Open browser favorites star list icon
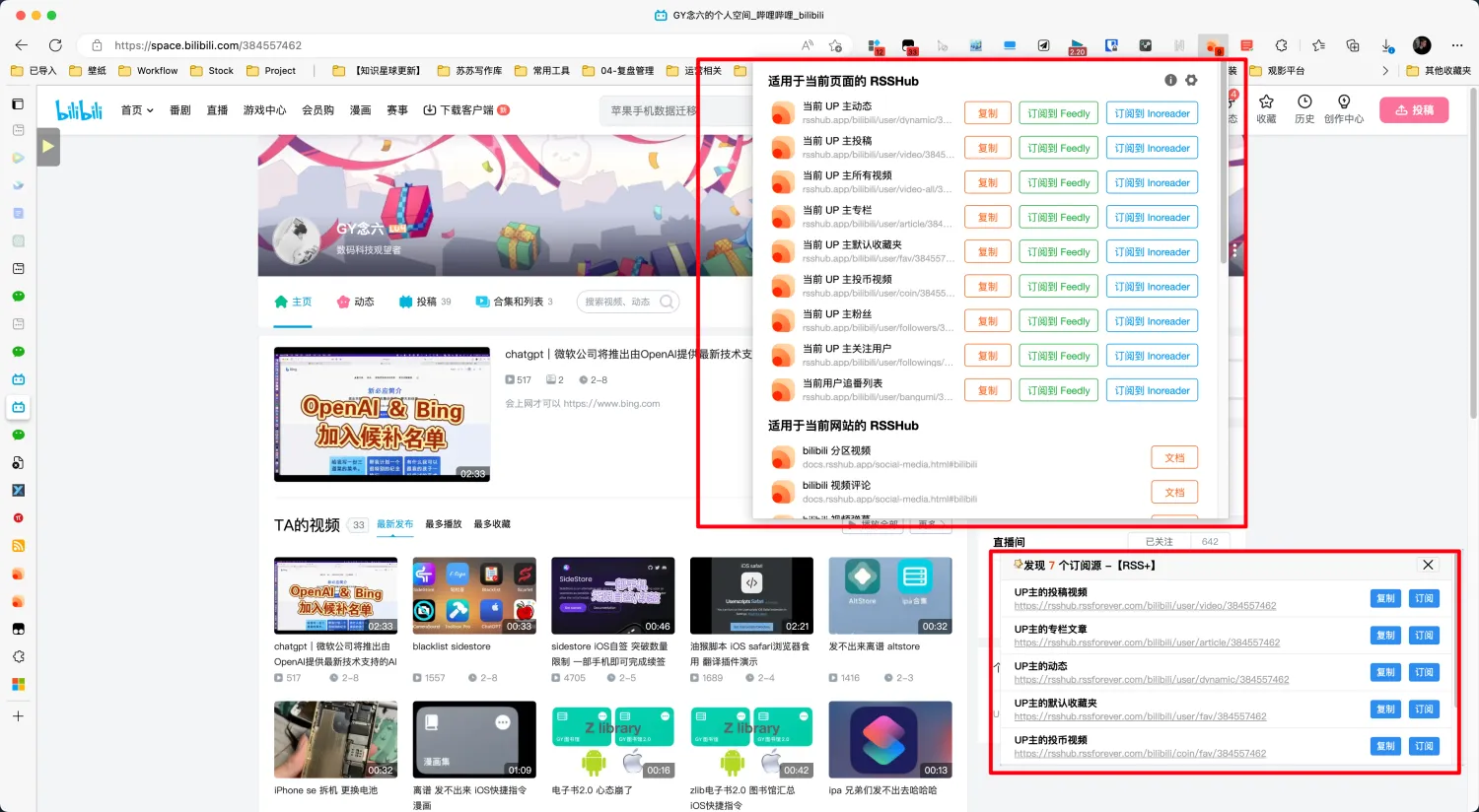The image size is (1479, 812). coord(1319,45)
